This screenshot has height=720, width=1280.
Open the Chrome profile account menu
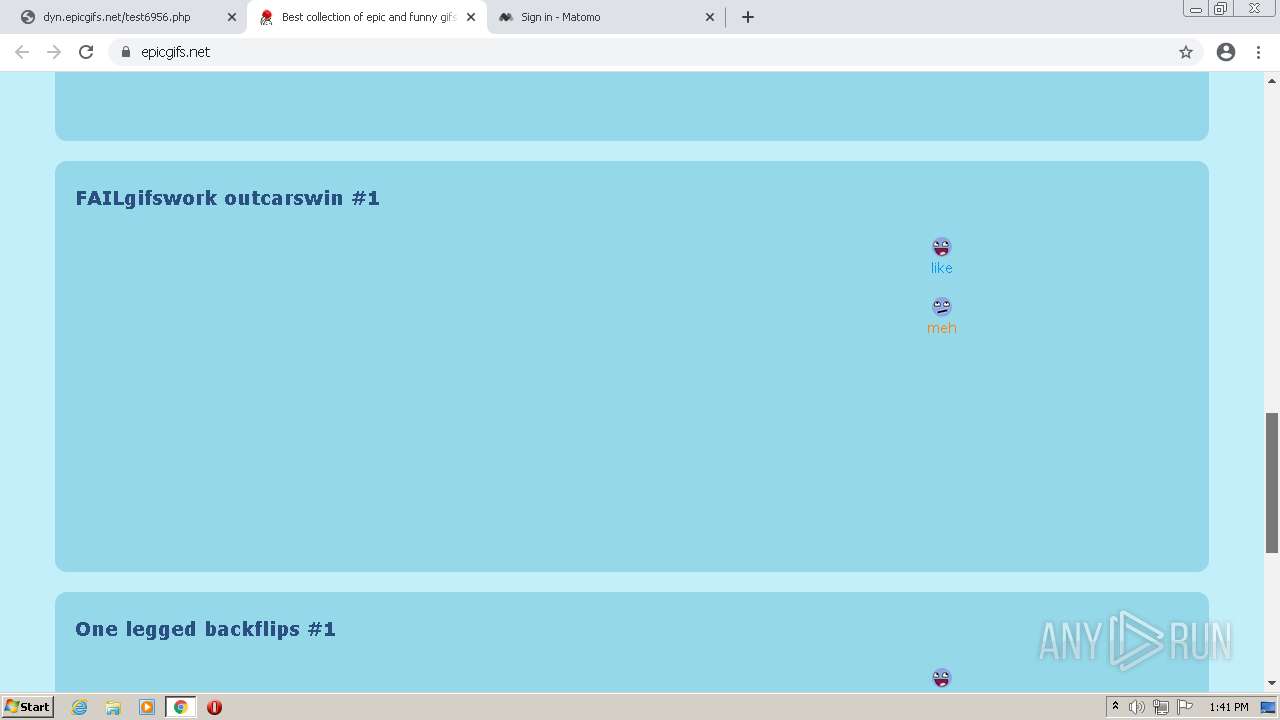pyautogui.click(x=1226, y=52)
